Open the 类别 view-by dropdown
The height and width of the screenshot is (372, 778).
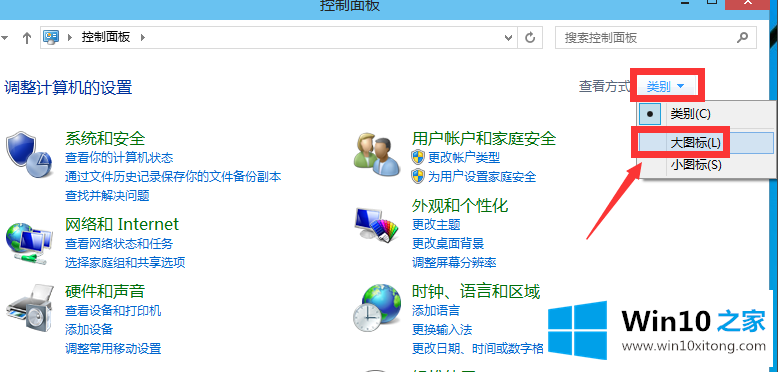pos(665,87)
